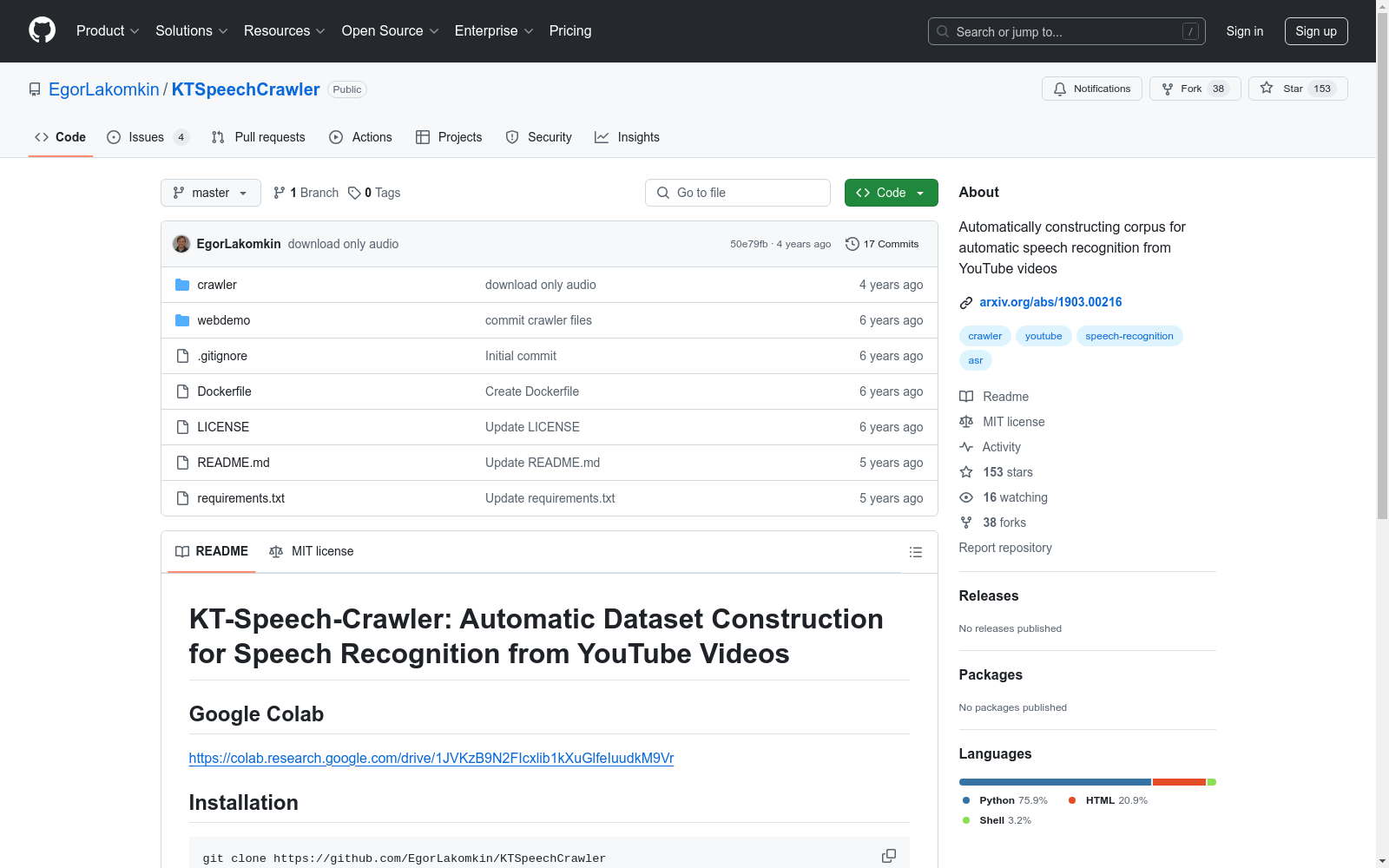The image size is (1389, 868).
Task: Open the arxiv.org/abs/1903.00216 link
Action: 1050,302
